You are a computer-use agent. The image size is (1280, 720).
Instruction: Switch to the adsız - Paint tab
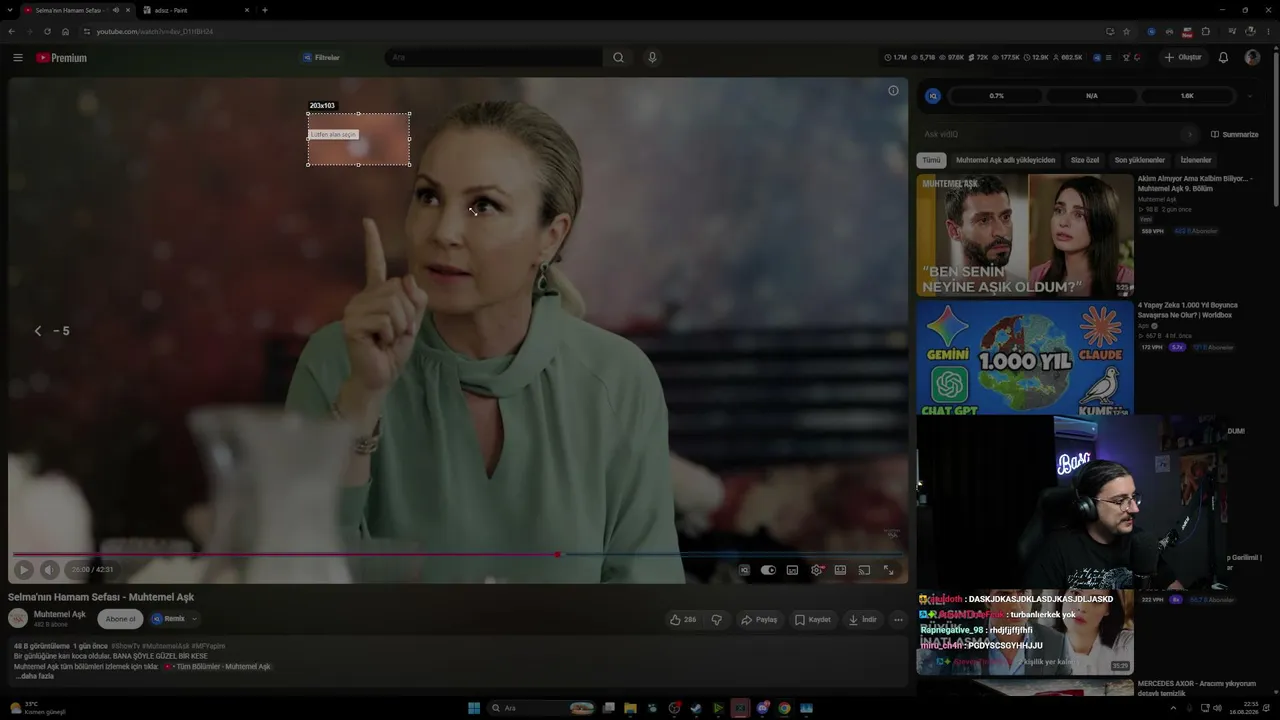[196, 10]
